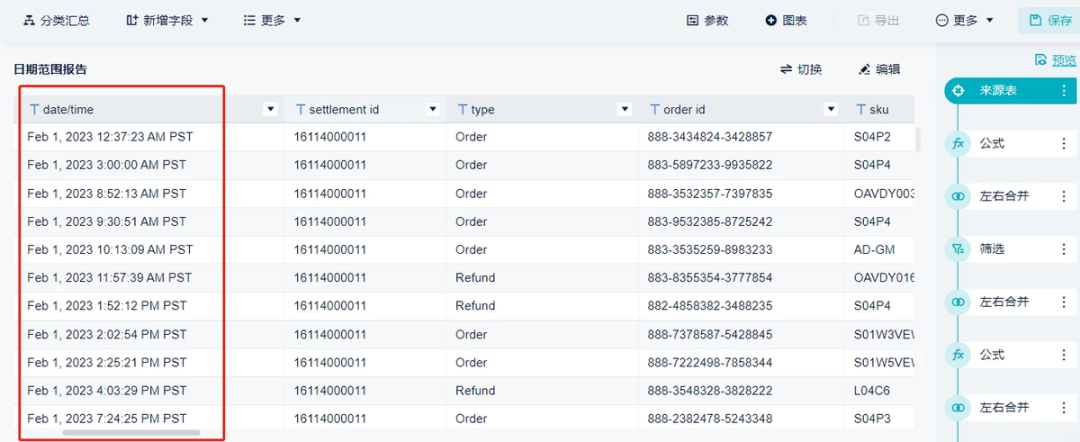Expand the date/time column dropdown arrow
Image resolution: width=1080 pixels, height=442 pixels.
pyautogui.click(x=269, y=109)
